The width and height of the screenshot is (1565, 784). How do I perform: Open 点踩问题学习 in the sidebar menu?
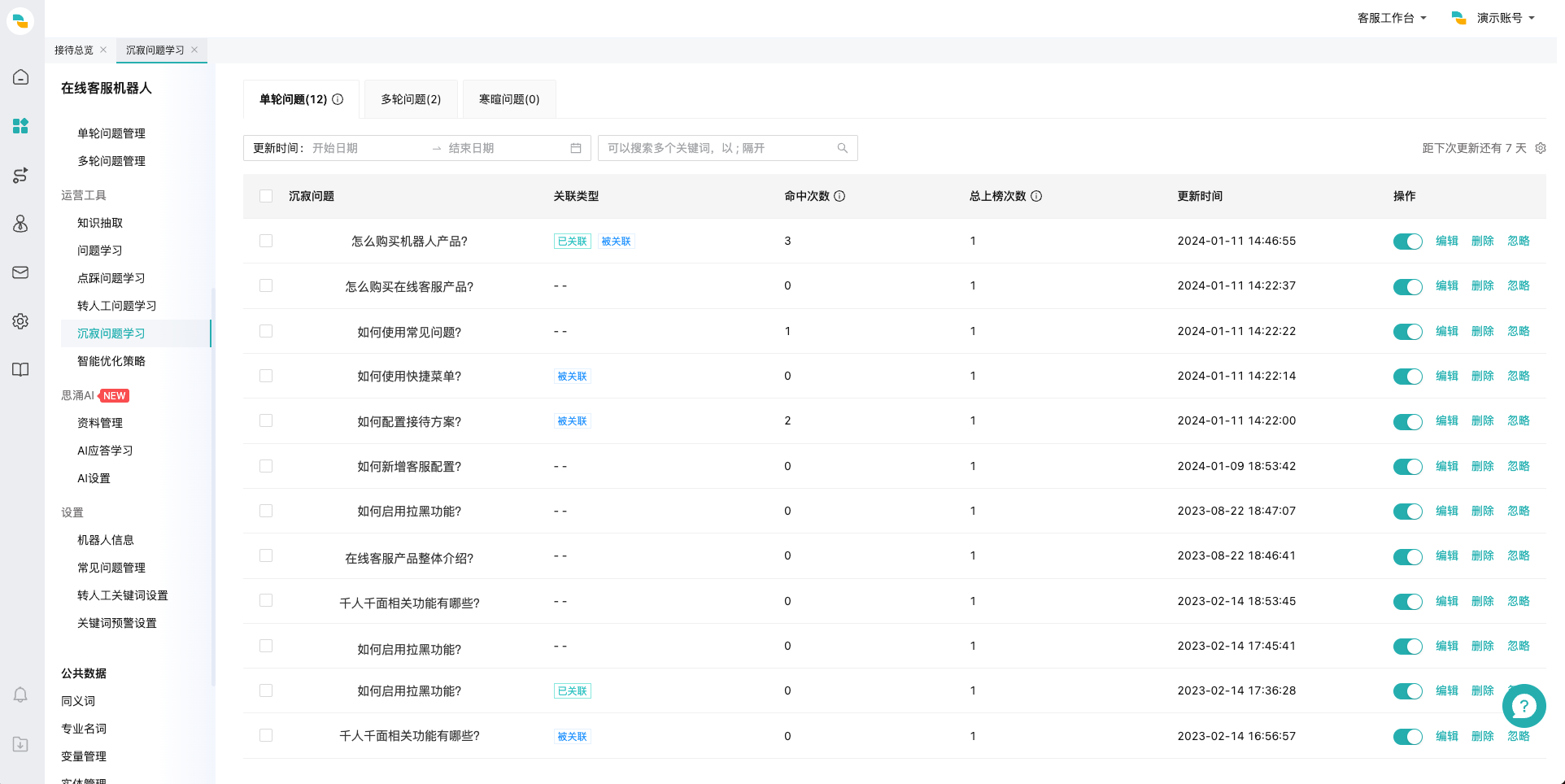pyautogui.click(x=111, y=278)
